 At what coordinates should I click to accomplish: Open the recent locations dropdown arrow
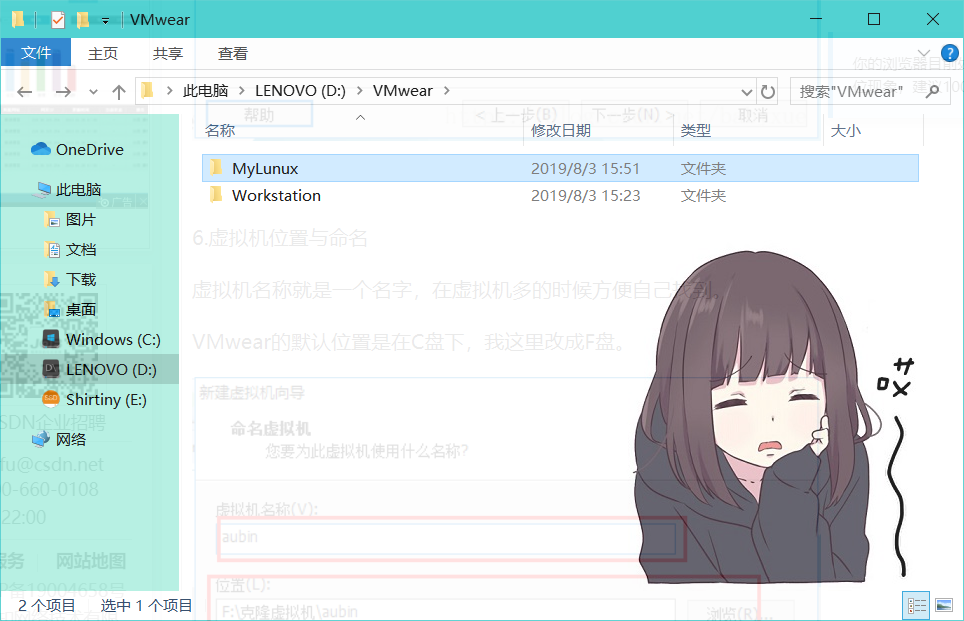(x=93, y=92)
